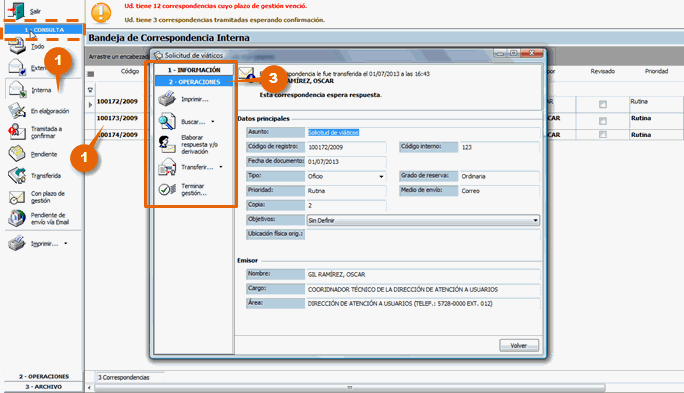Click the Asunto field Solicitud de viáticos
The height and width of the screenshot is (393, 684).
point(423,133)
